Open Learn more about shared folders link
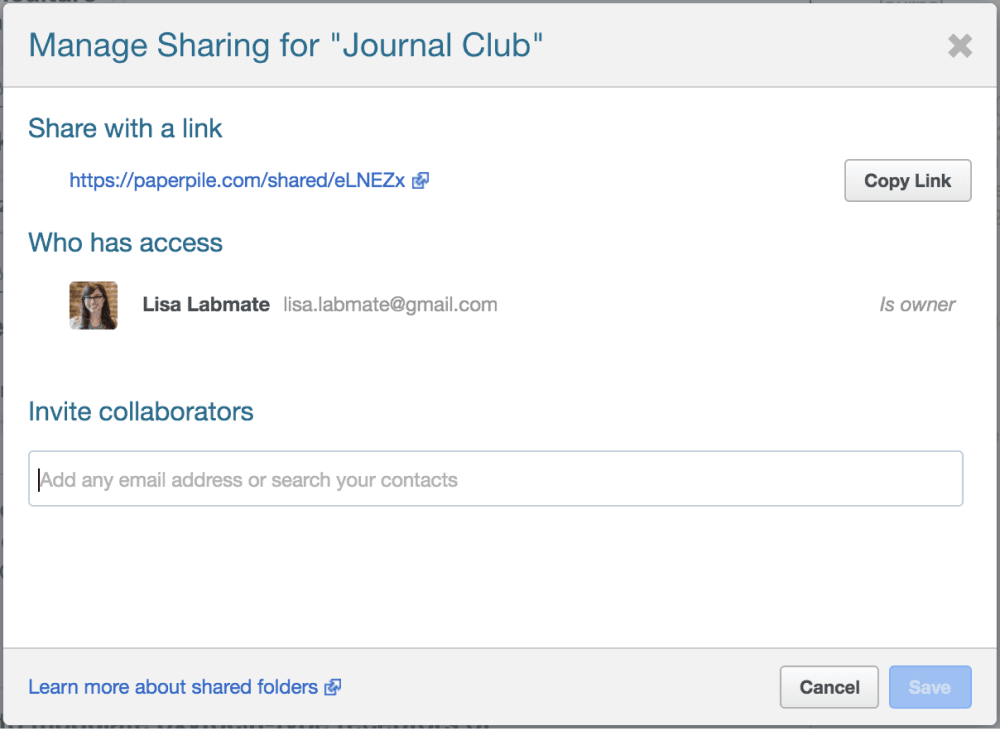Viewport: 1000px width, 729px height. 173,687
